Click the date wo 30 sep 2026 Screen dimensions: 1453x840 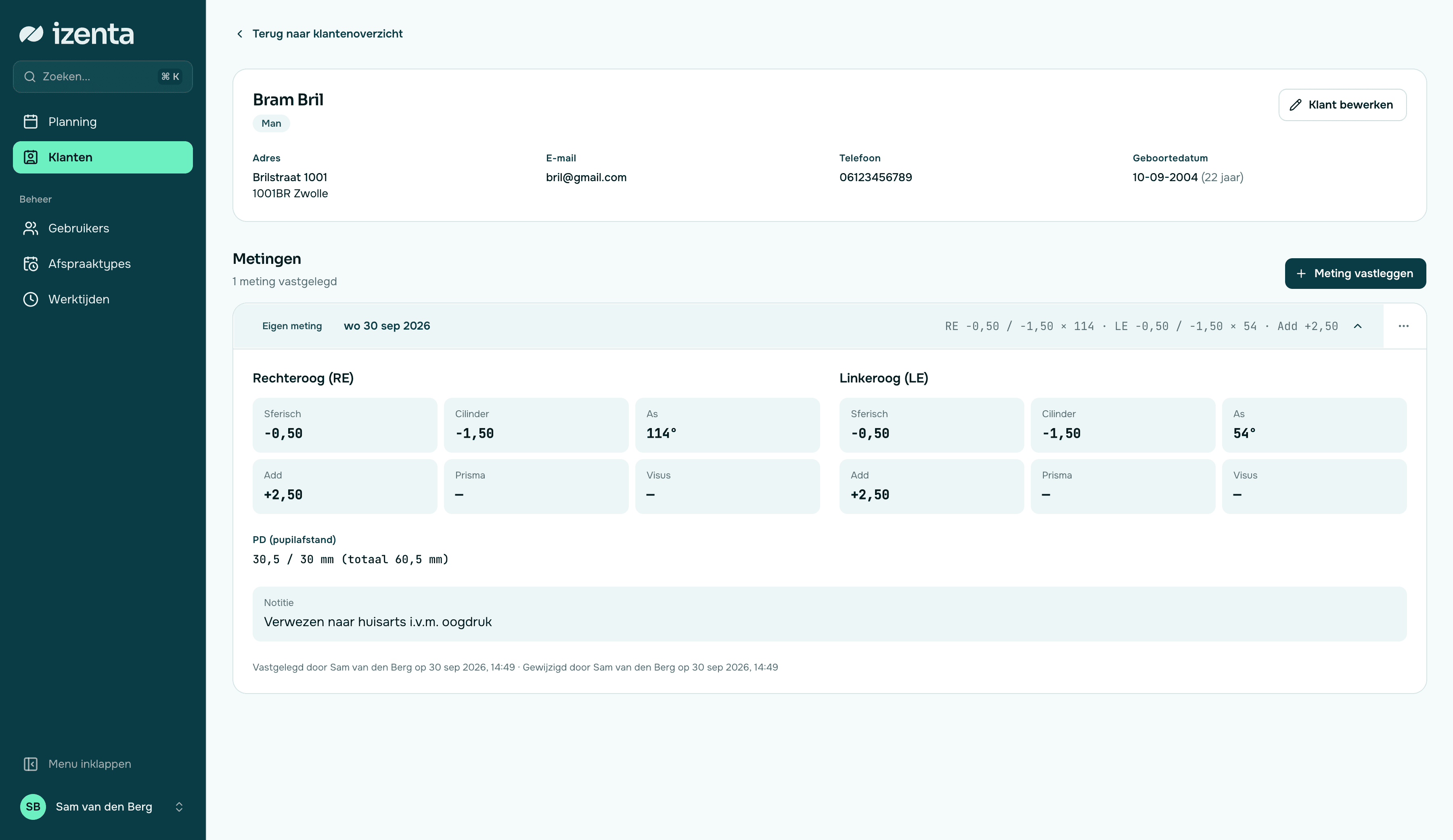[x=387, y=326]
